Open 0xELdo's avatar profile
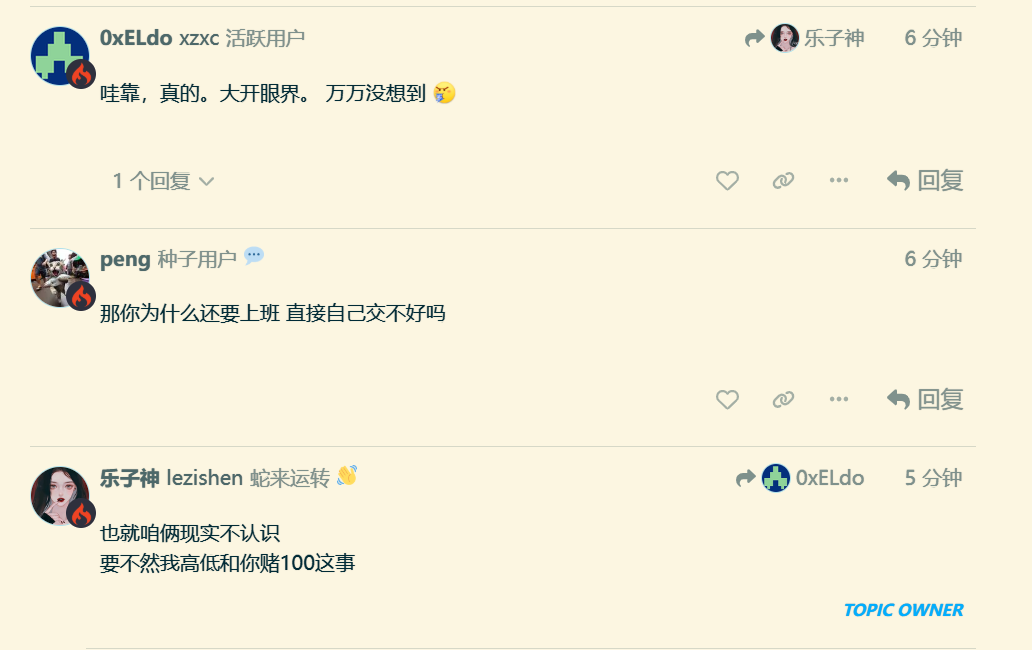 pos(60,56)
